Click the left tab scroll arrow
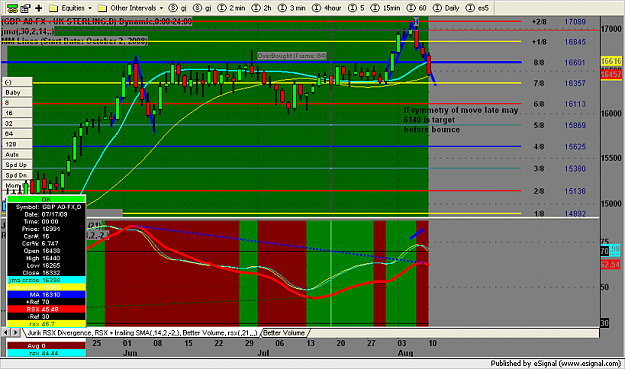This screenshot has height=369, width=625. click(6, 332)
